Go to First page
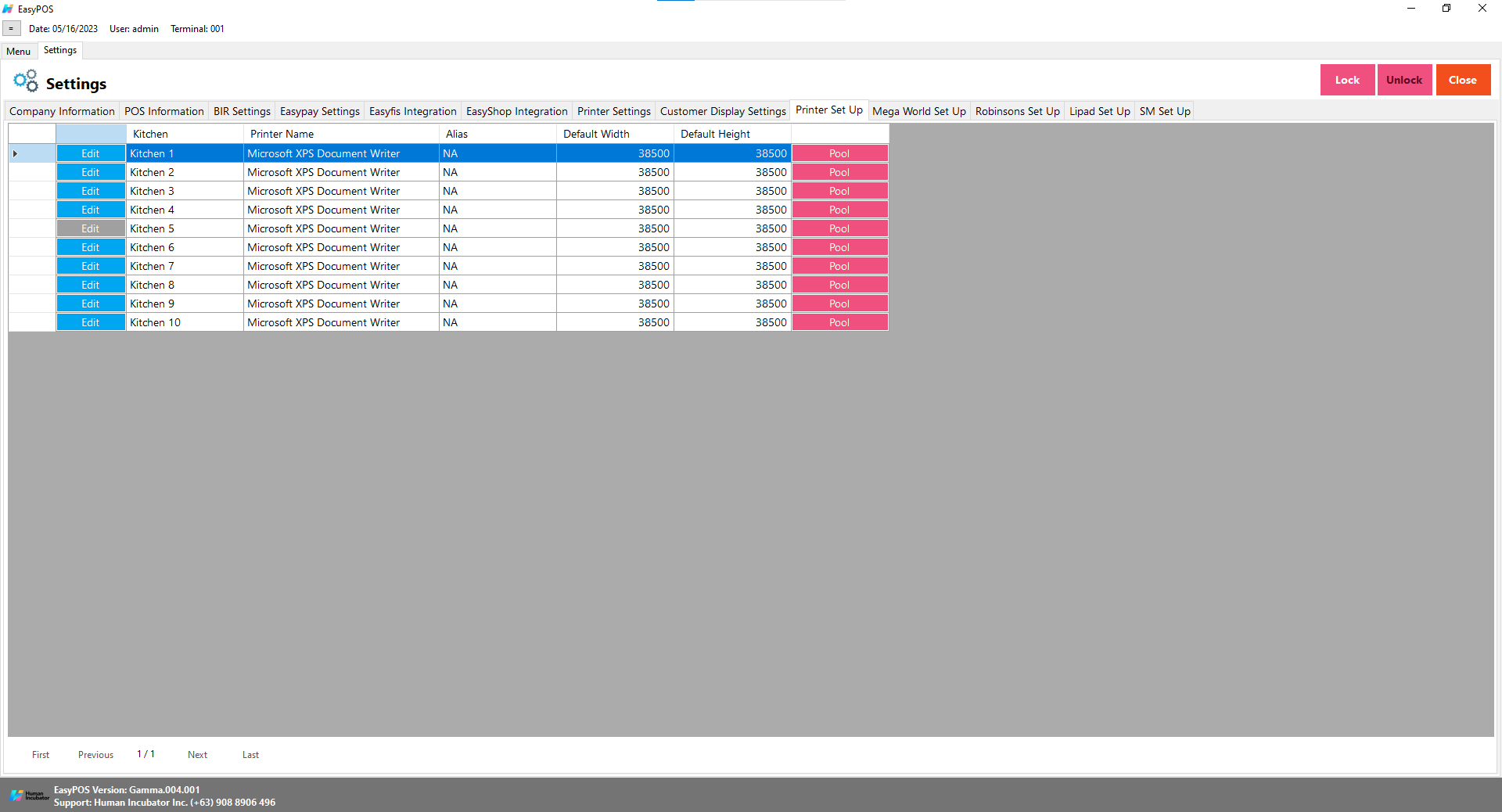Screen dimensions: 1502x812 41,755
